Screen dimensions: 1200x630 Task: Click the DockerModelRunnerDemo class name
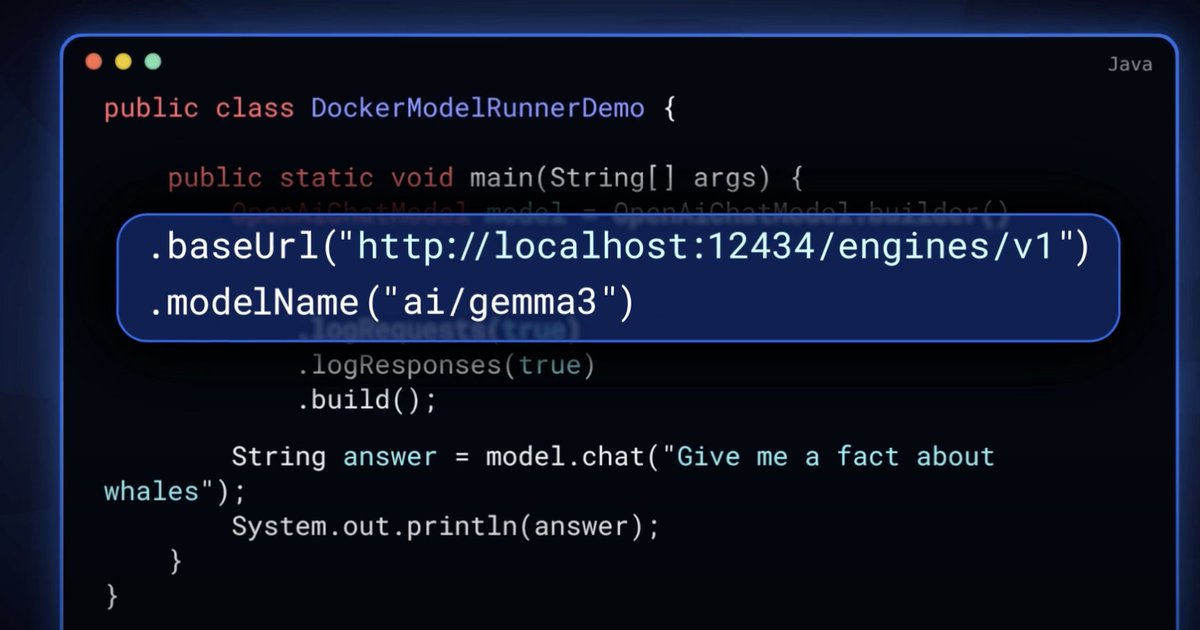click(478, 108)
